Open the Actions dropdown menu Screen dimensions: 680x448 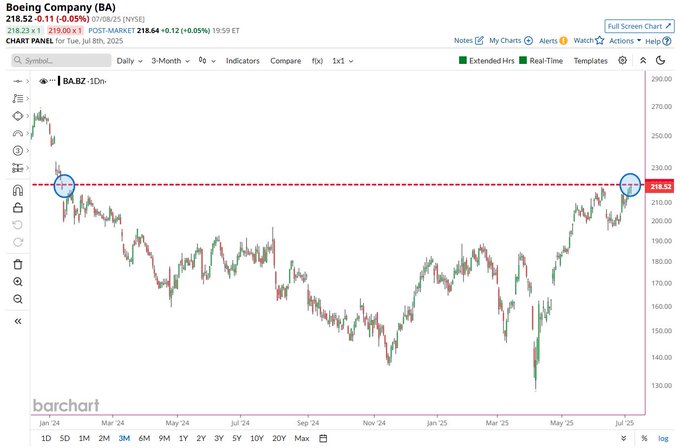(625, 40)
